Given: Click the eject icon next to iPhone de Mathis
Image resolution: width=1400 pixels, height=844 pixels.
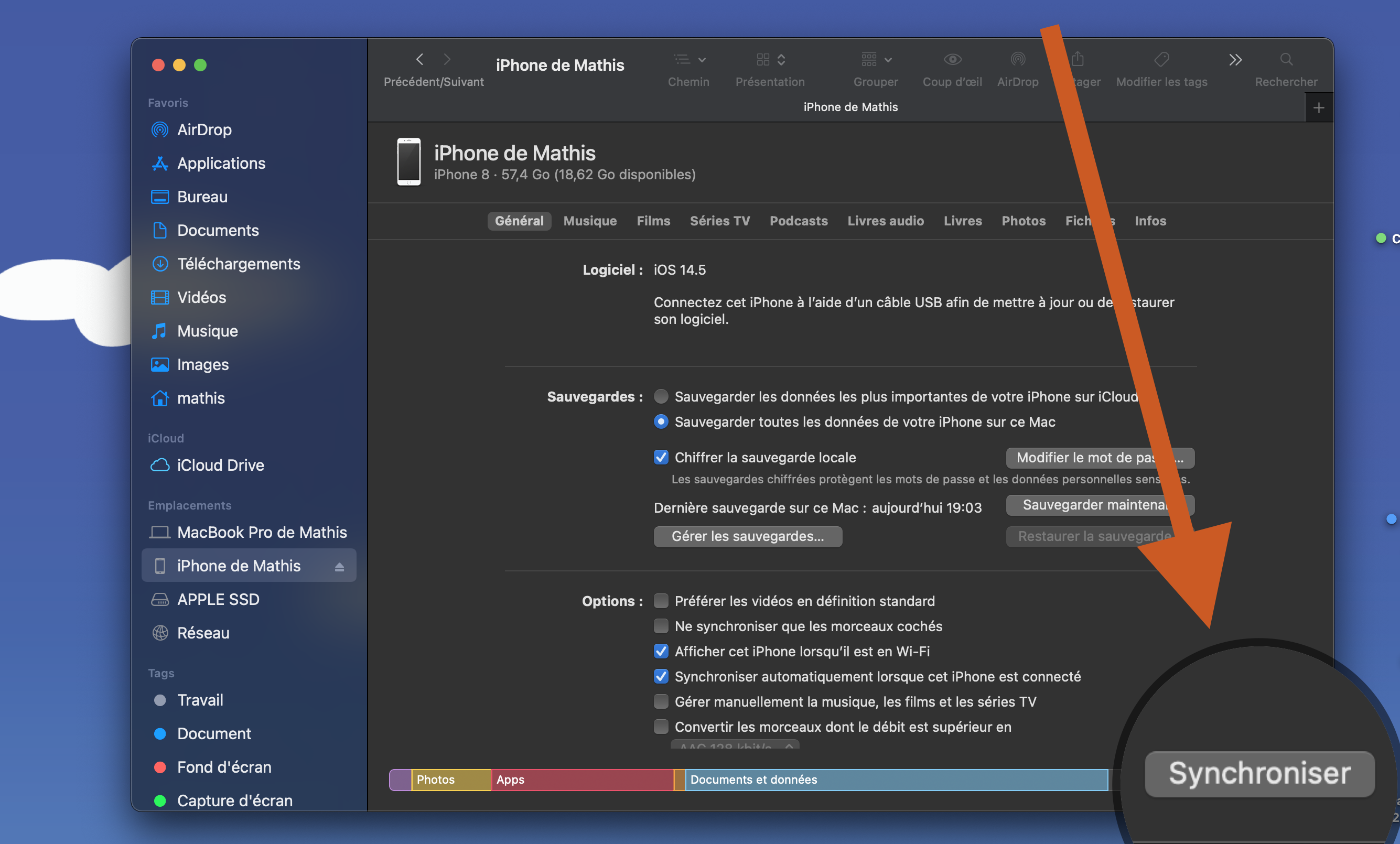Looking at the screenshot, I should 339,566.
